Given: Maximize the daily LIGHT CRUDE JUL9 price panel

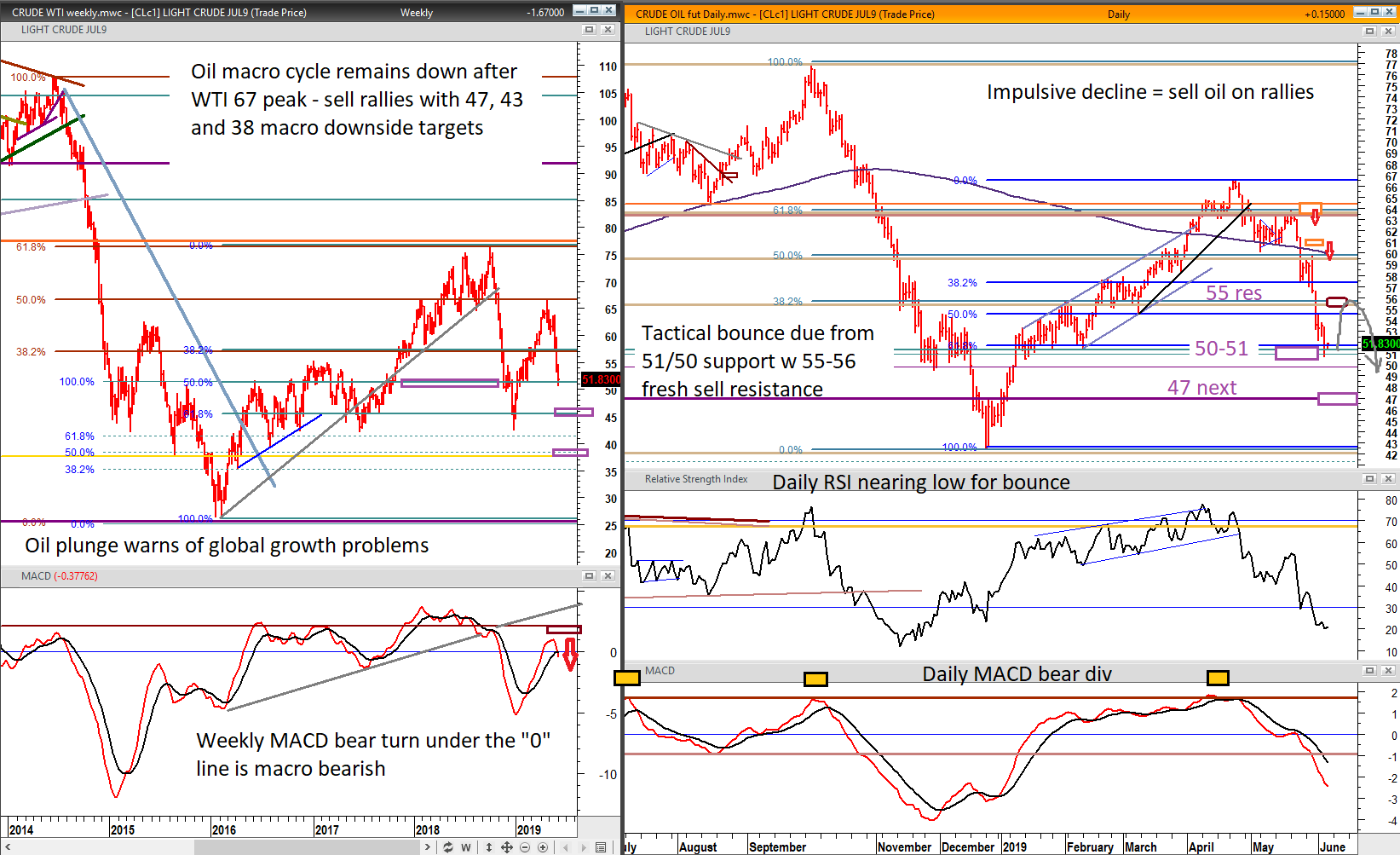Looking at the screenshot, I should pyautogui.click(x=1369, y=32).
